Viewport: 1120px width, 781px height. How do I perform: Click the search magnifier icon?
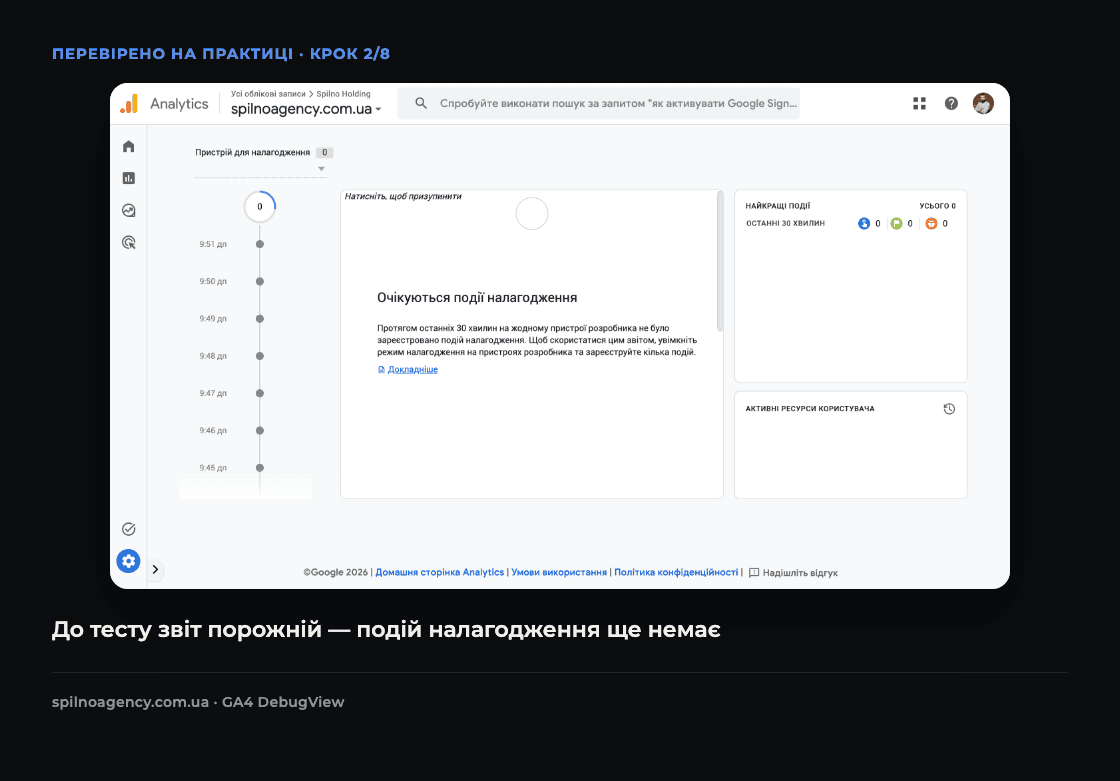tap(421, 104)
